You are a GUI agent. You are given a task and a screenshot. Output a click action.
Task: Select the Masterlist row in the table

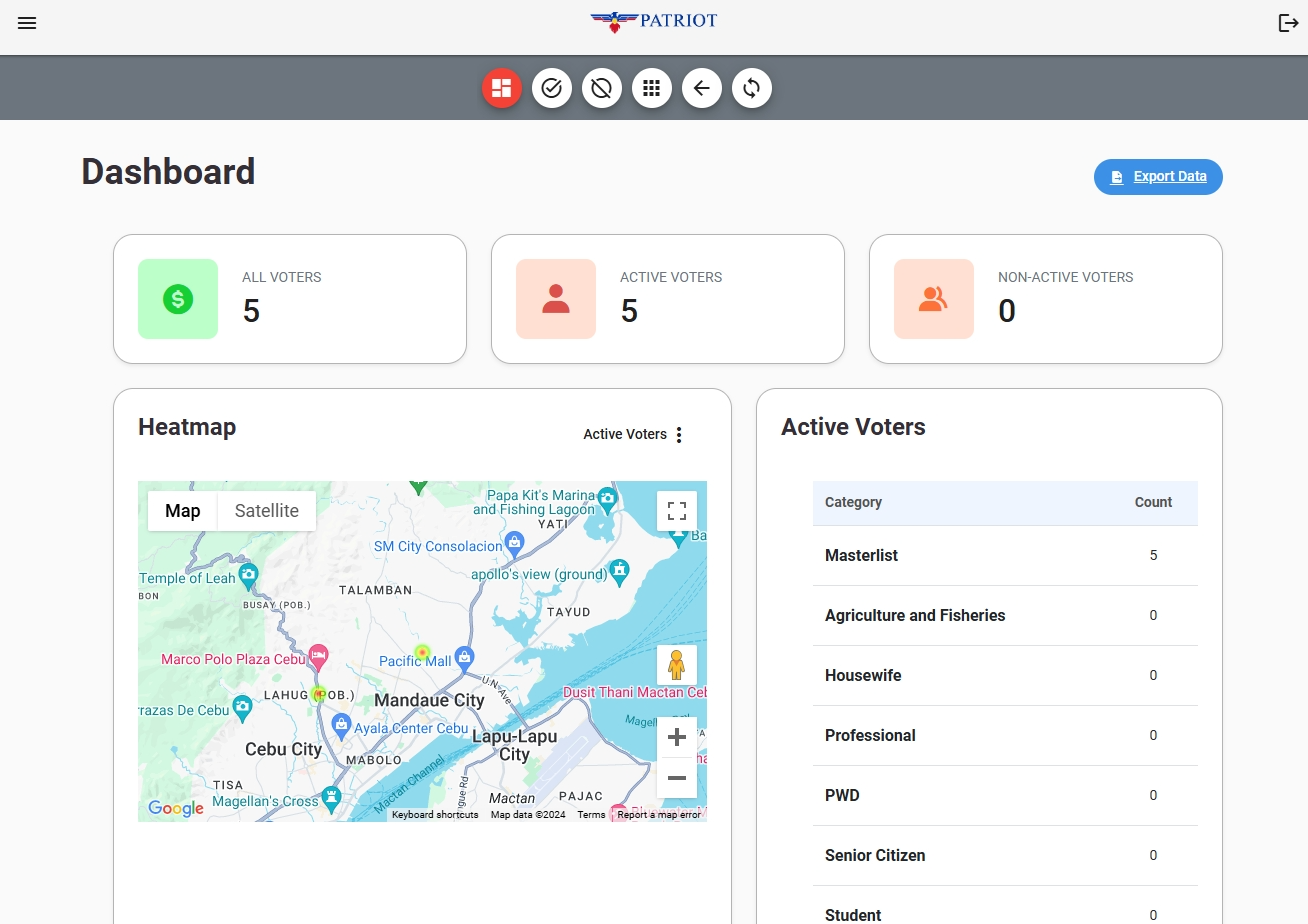point(1005,555)
